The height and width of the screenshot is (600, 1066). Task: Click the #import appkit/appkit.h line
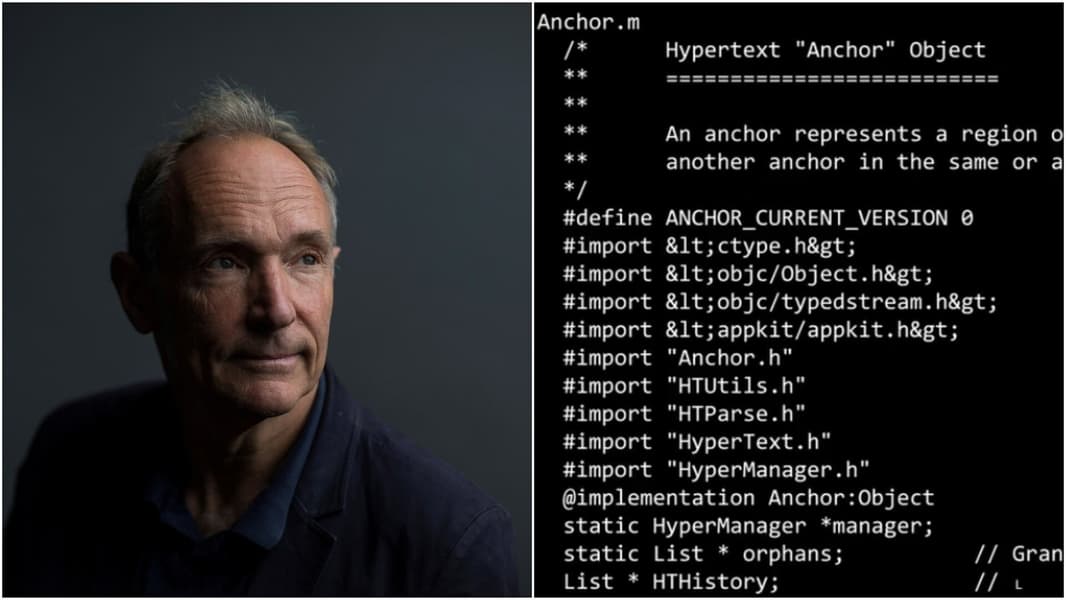click(761, 330)
